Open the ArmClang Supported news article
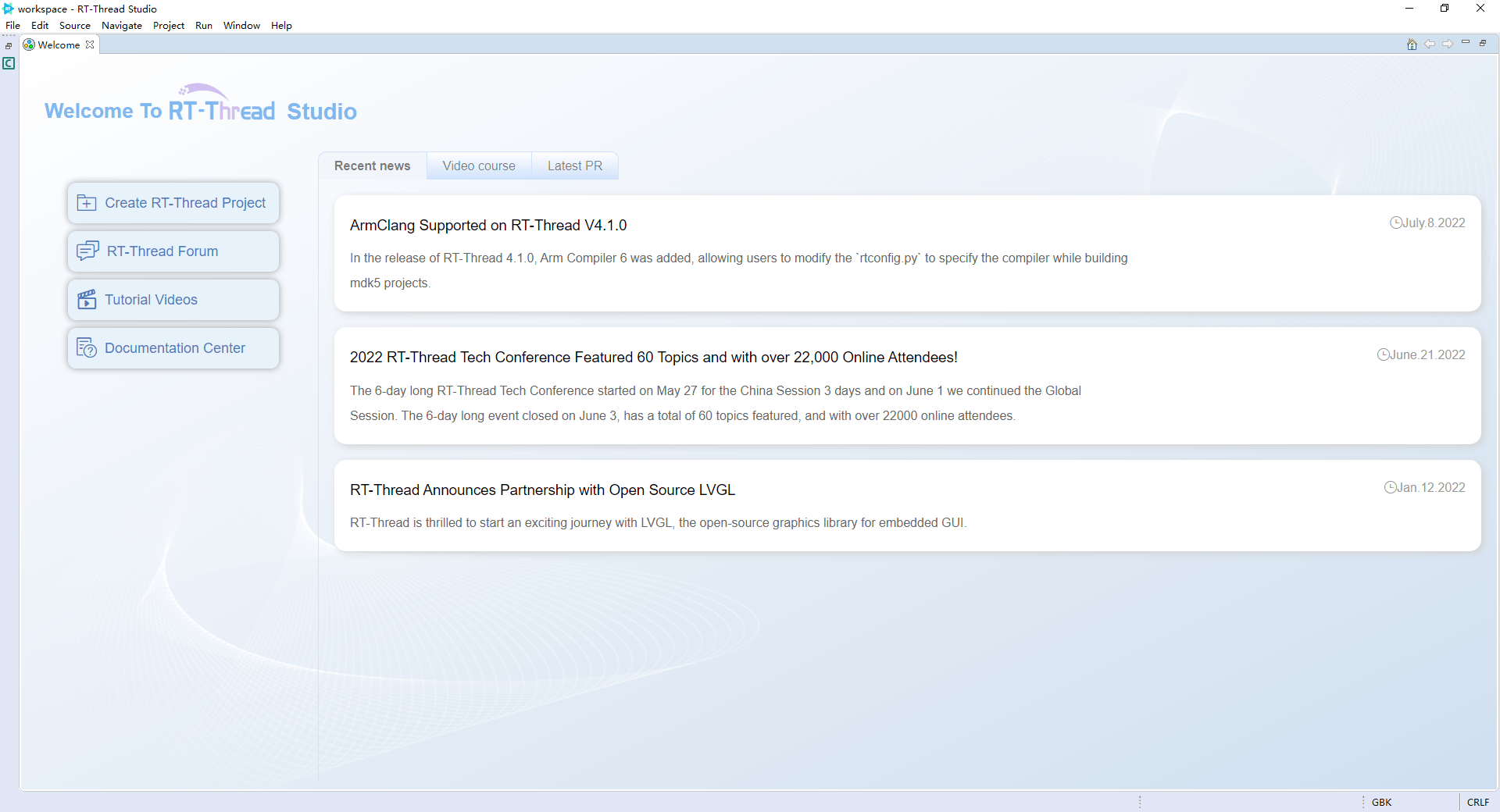The width and height of the screenshot is (1500, 812). pos(488,226)
